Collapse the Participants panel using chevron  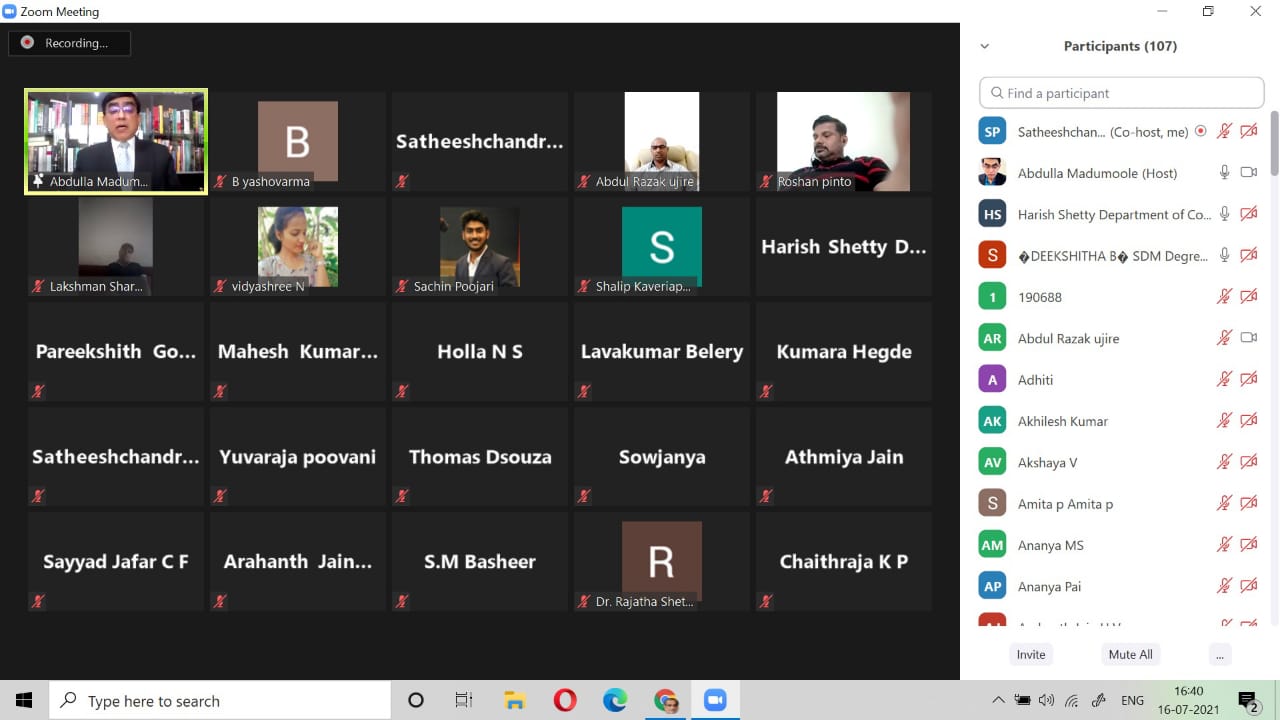click(985, 46)
